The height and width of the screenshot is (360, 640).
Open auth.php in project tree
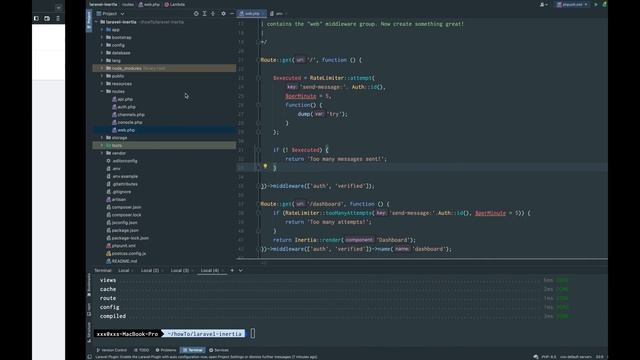[124, 107]
